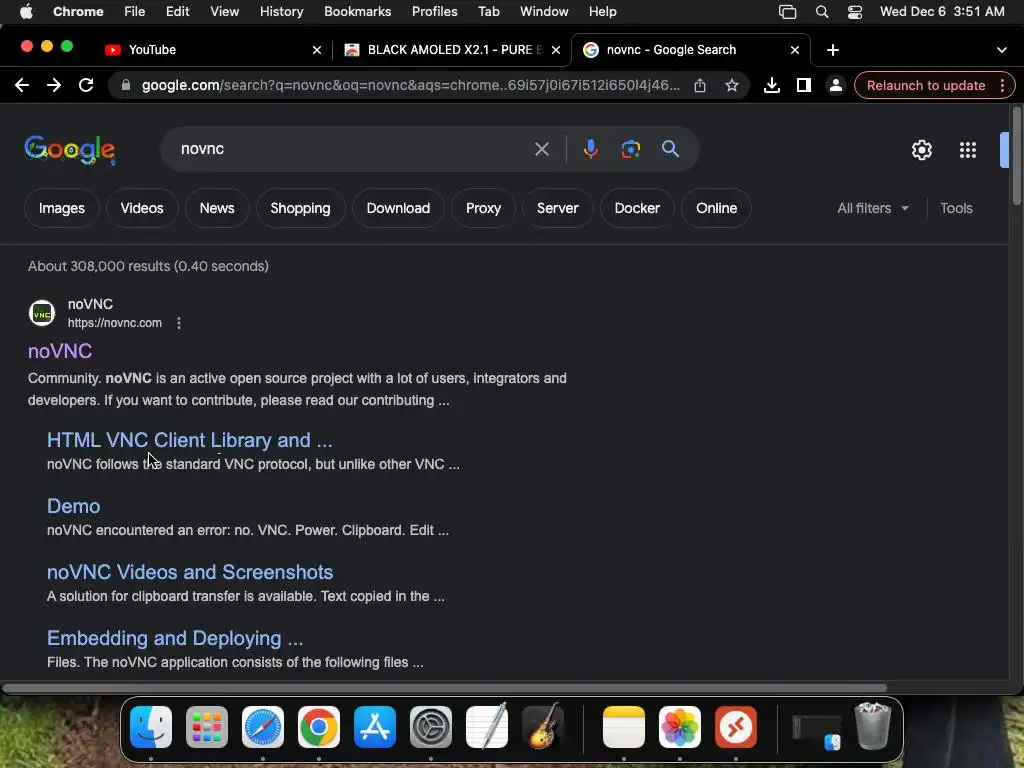Open the Tools options

pyautogui.click(x=956, y=208)
